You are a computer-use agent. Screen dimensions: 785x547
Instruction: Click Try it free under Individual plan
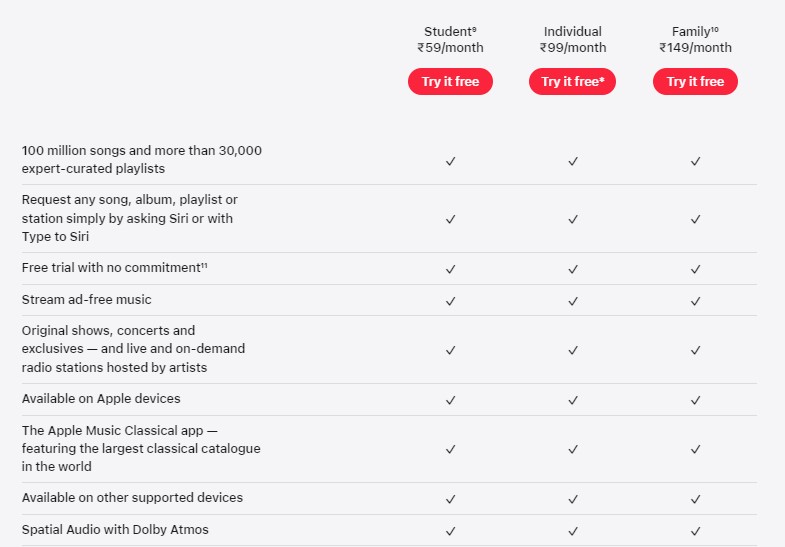click(572, 82)
